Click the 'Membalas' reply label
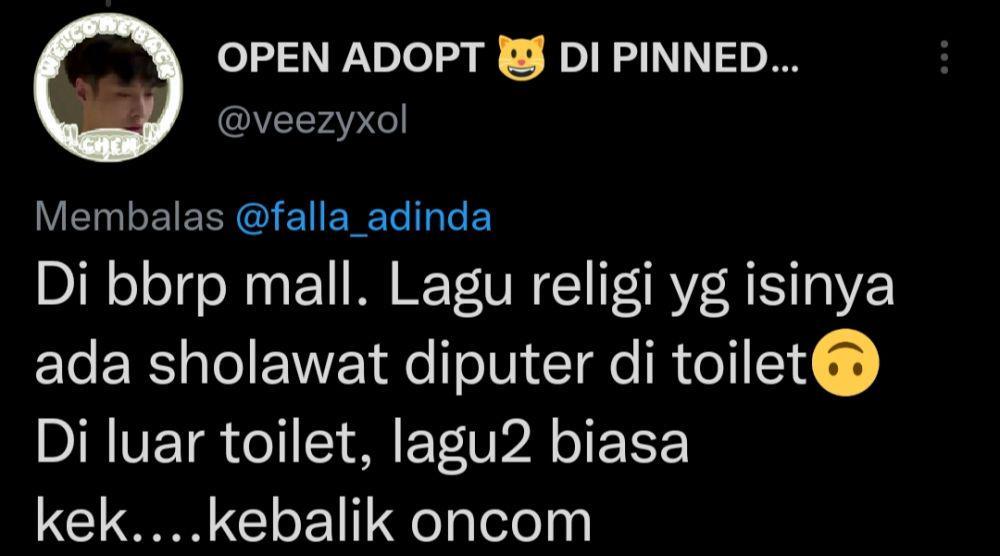Screen dimensions: 1000x556 (x=129, y=217)
